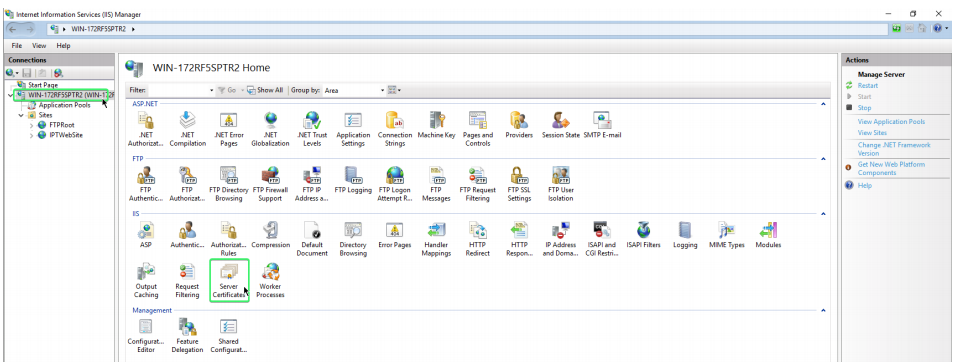The width and height of the screenshot is (963, 364).
Task: Open the FTP Firewall Support feature
Action: (270, 184)
